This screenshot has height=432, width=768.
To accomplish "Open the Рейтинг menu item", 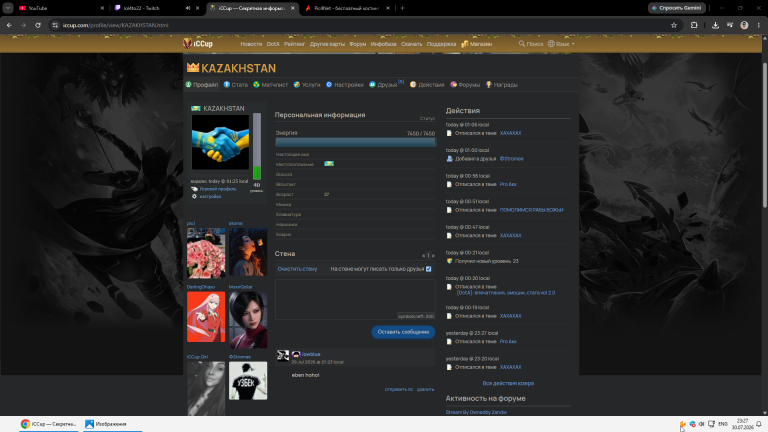I will click(294, 44).
